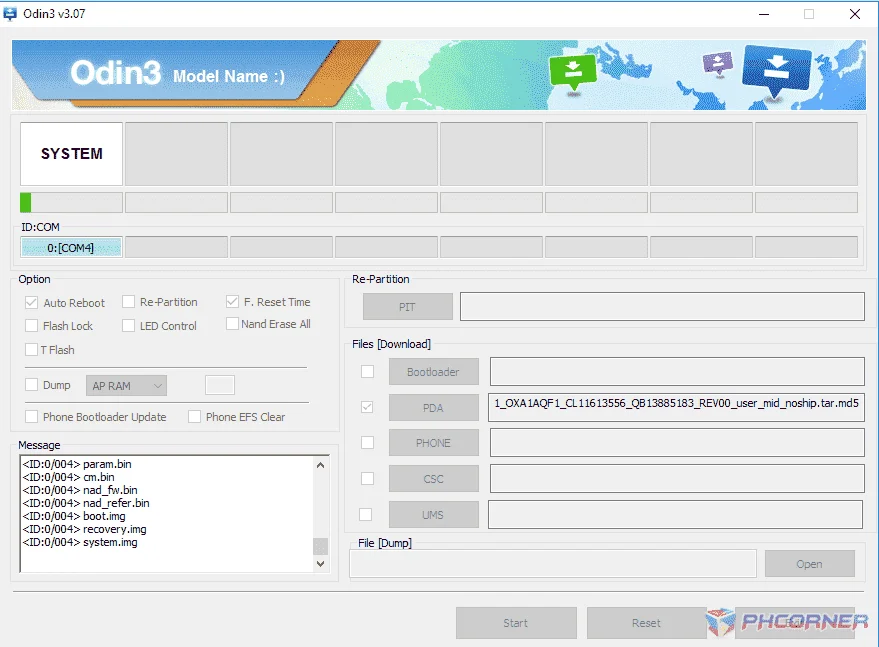
Task: Click the Start button
Action: pos(516,623)
